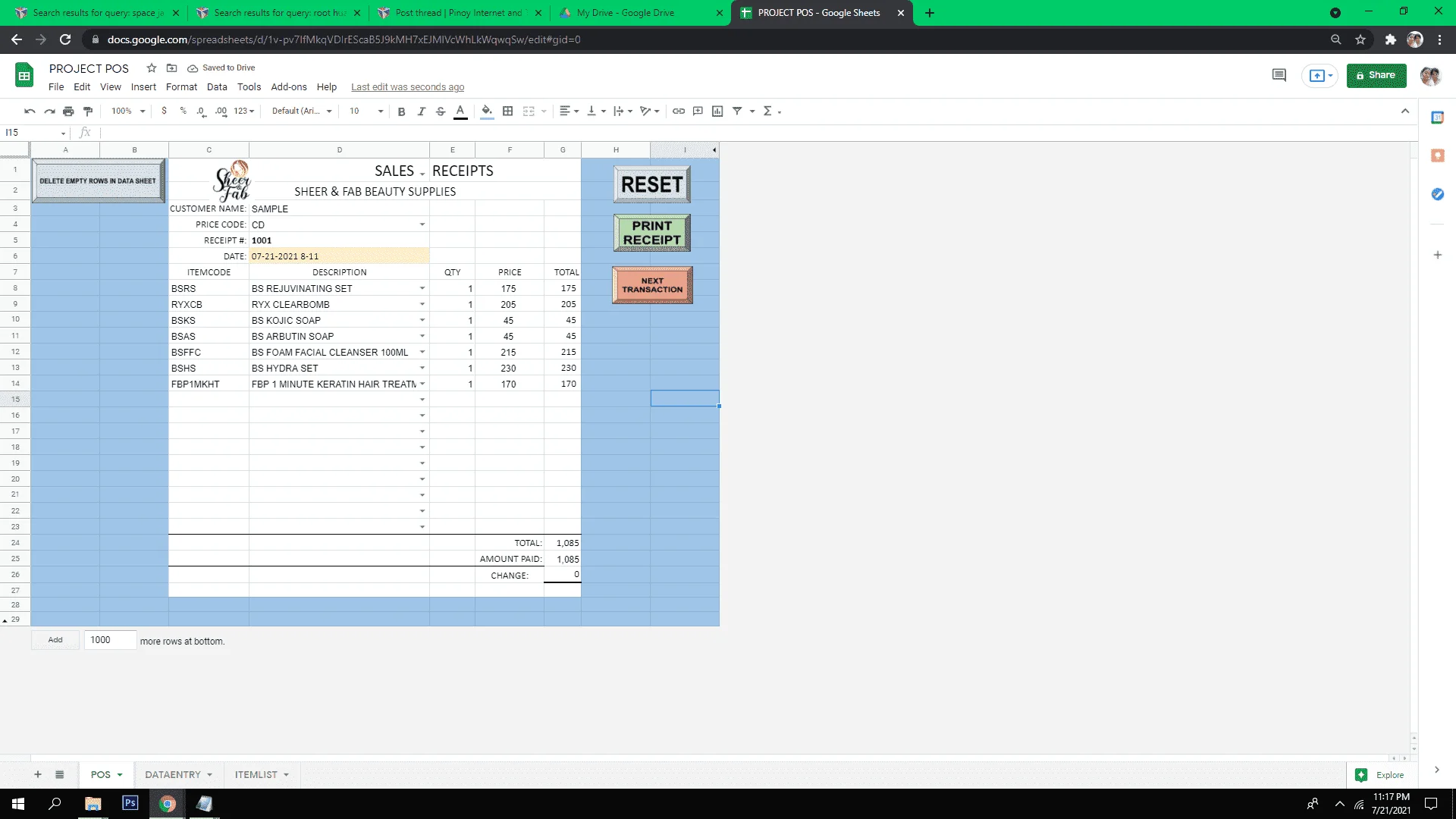The width and height of the screenshot is (1456, 819).
Task: Click the Add new sheet plus icon
Action: coord(37,774)
